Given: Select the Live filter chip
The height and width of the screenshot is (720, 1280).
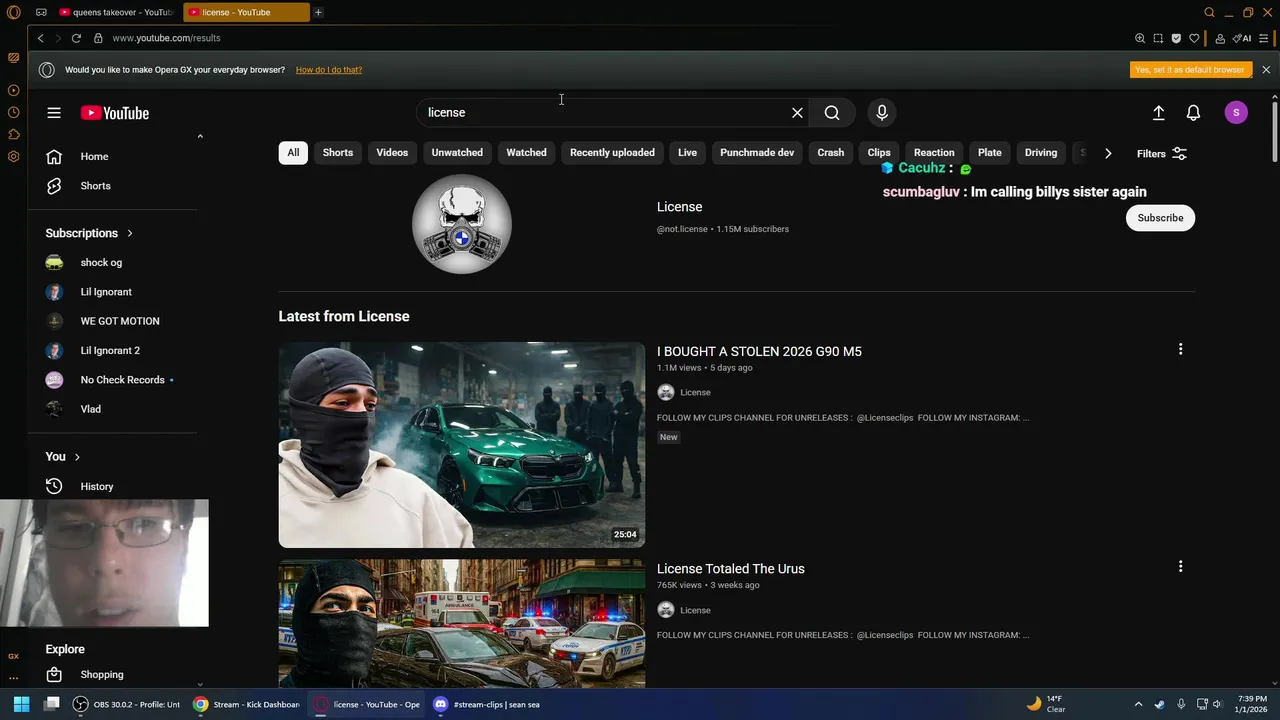Looking at the screenshot, I should click(x=687, y=153).
